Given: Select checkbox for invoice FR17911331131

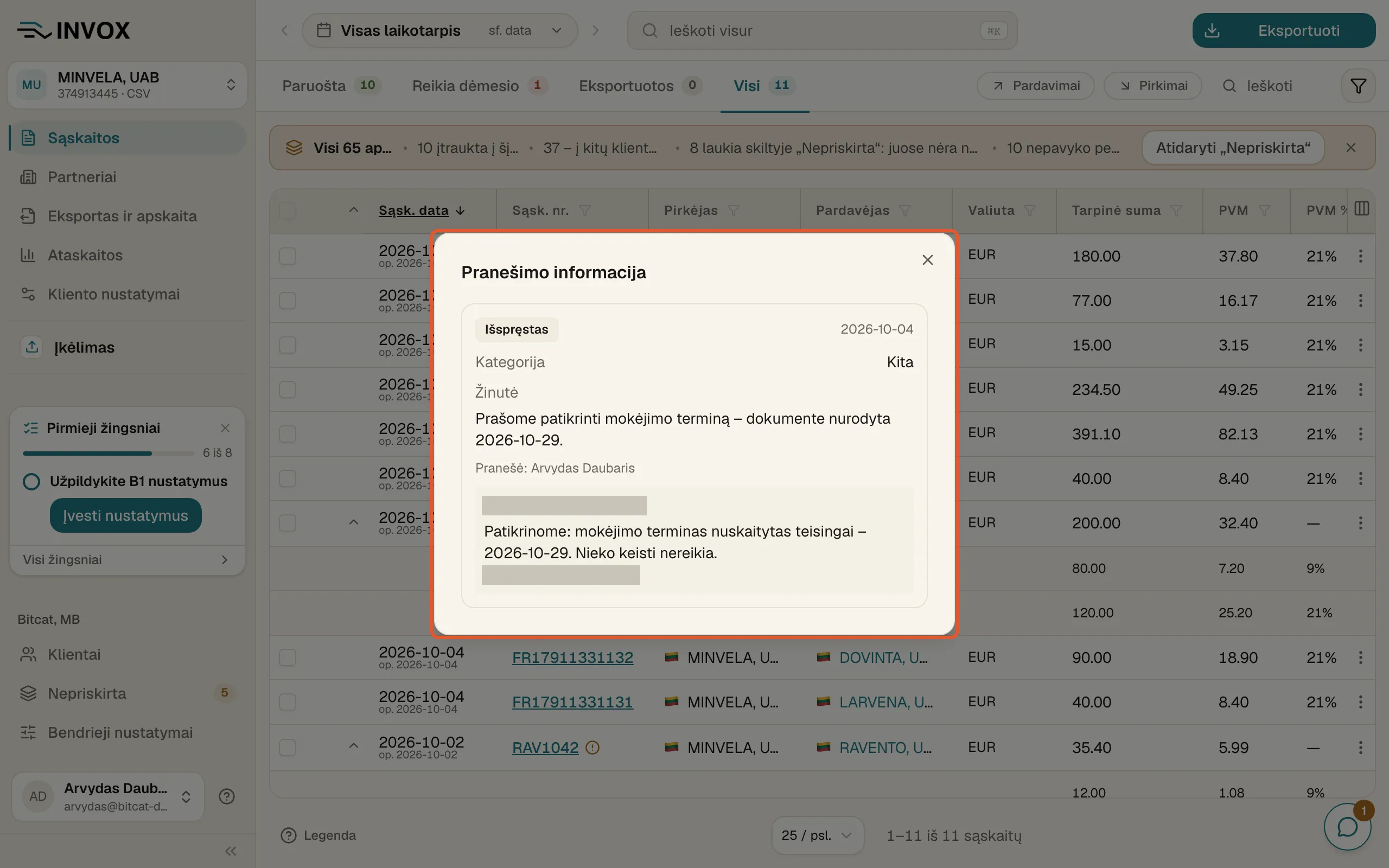Looking at the screenshot, I should coord(288,702).
